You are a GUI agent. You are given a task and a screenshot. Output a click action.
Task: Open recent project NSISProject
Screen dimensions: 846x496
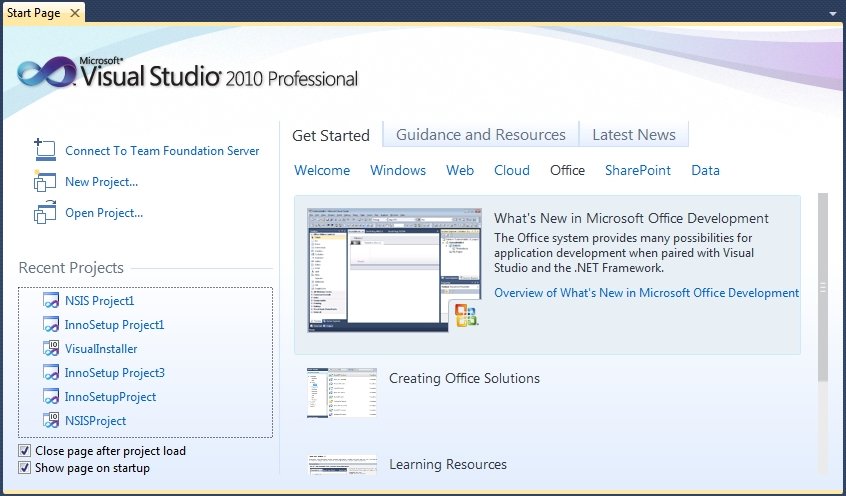click(95, 420)
